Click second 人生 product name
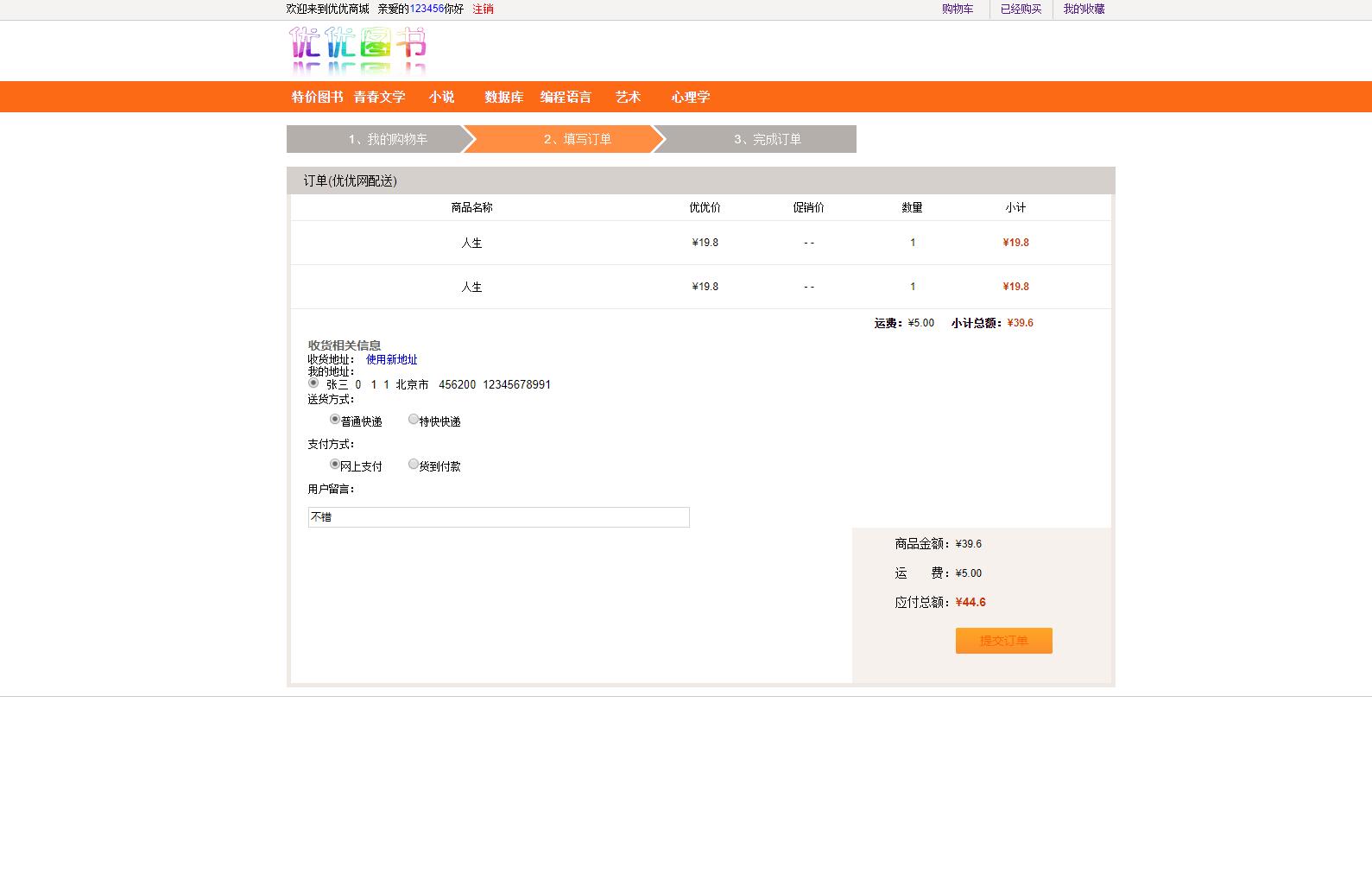 pos(471,288)
